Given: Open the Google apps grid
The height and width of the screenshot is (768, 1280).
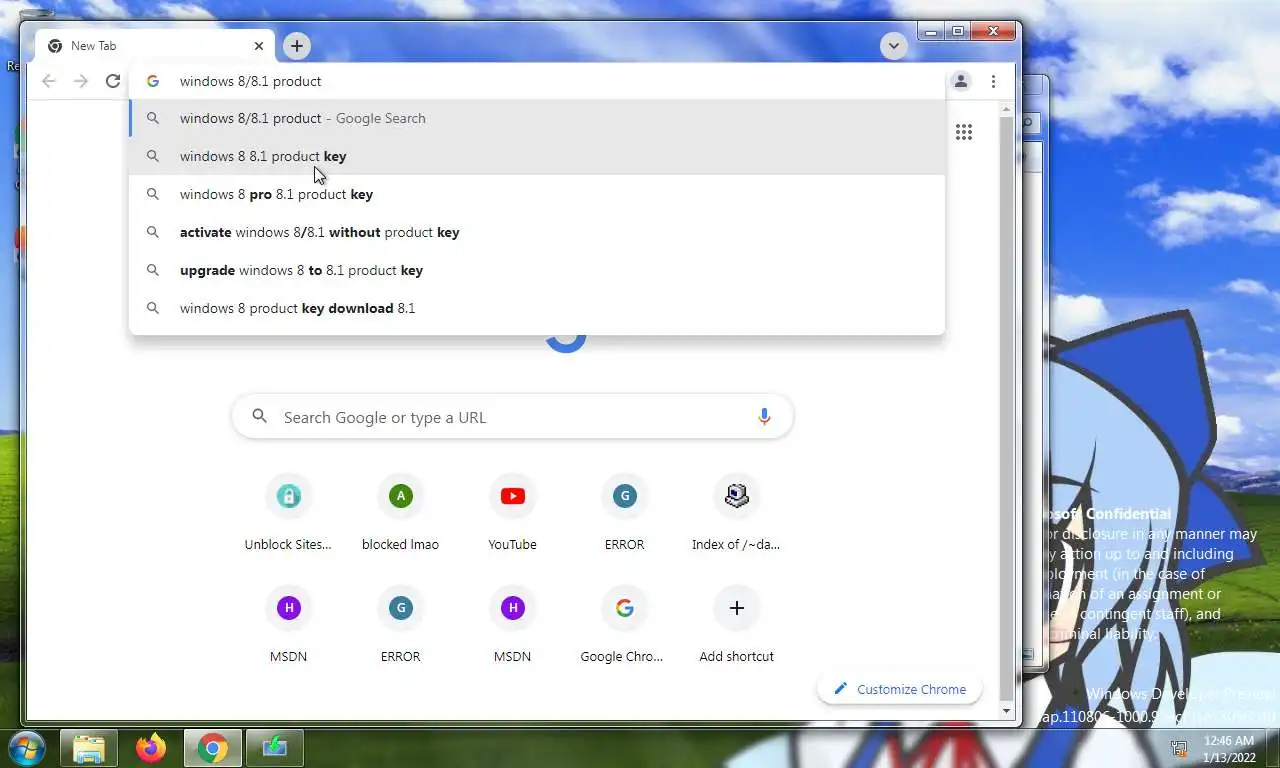Looking at the screenshot, I should [x=964, y=132].
